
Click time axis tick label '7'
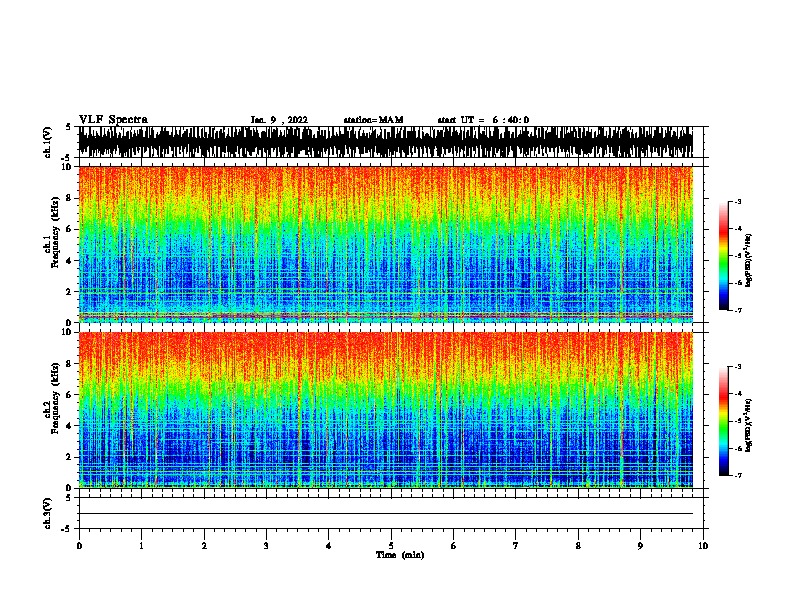click(x=516, y=546)
